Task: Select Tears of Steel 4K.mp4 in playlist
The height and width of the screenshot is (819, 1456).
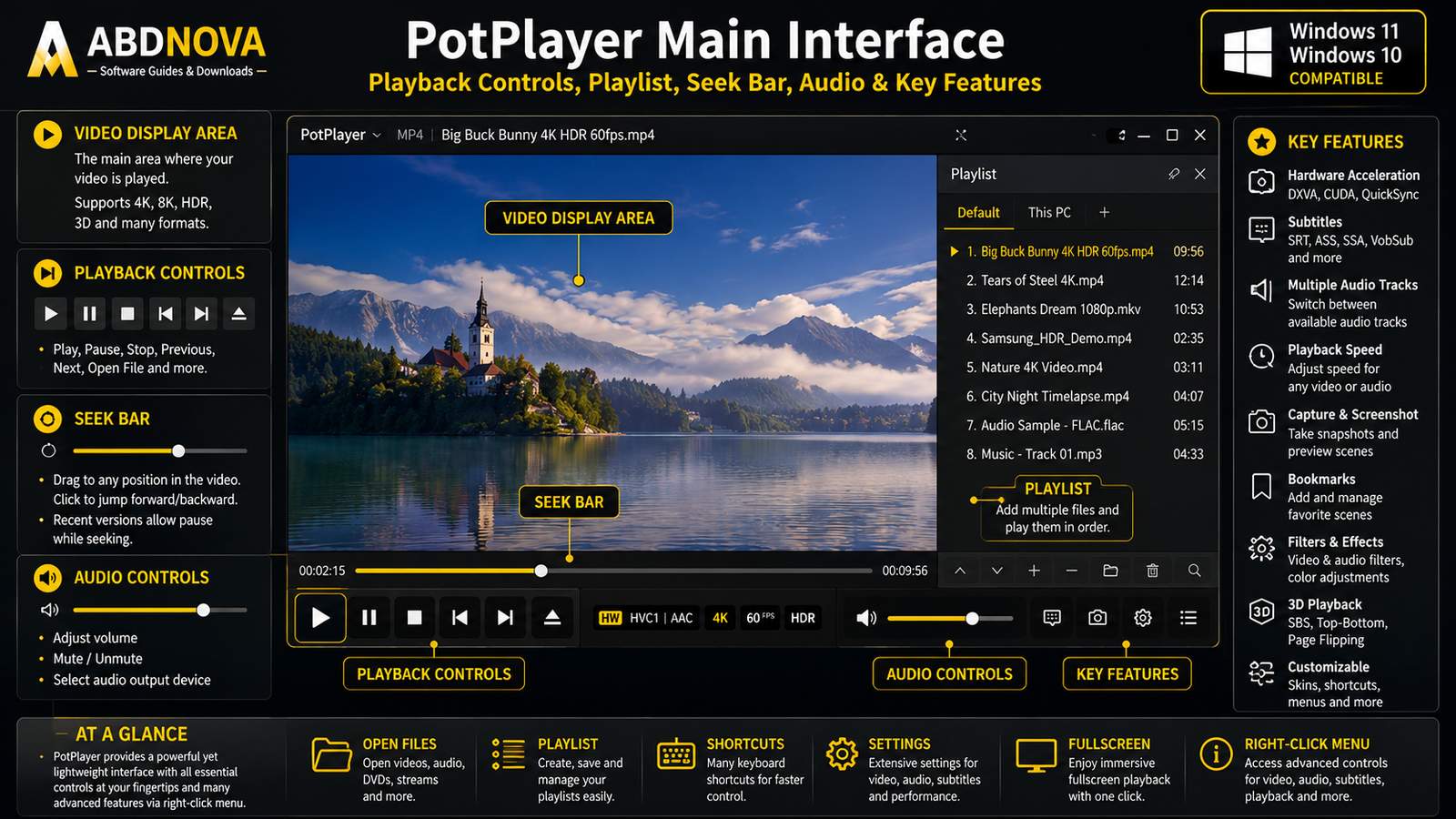Action: click(1077, 280)
